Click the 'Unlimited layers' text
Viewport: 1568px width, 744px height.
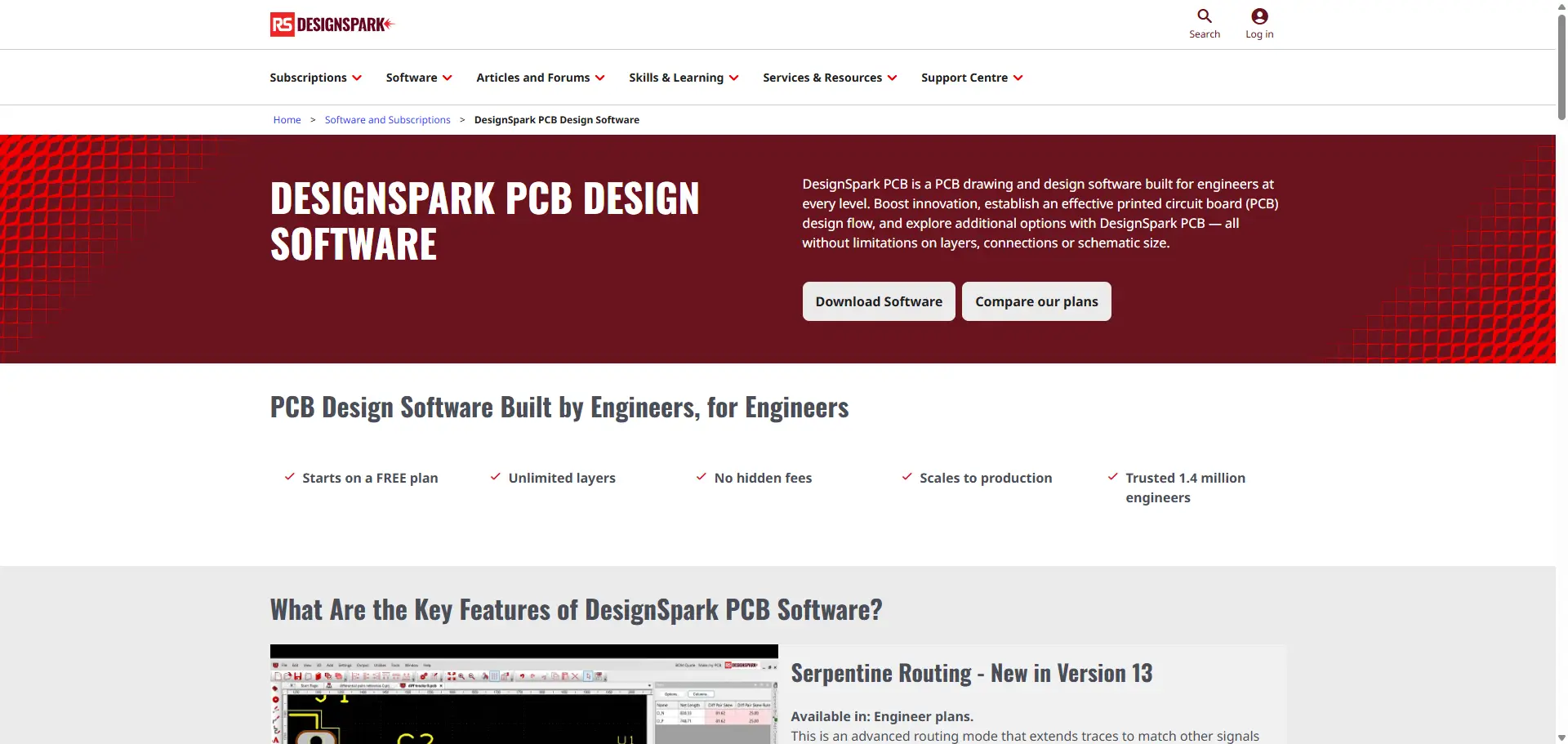pos(562,478)
